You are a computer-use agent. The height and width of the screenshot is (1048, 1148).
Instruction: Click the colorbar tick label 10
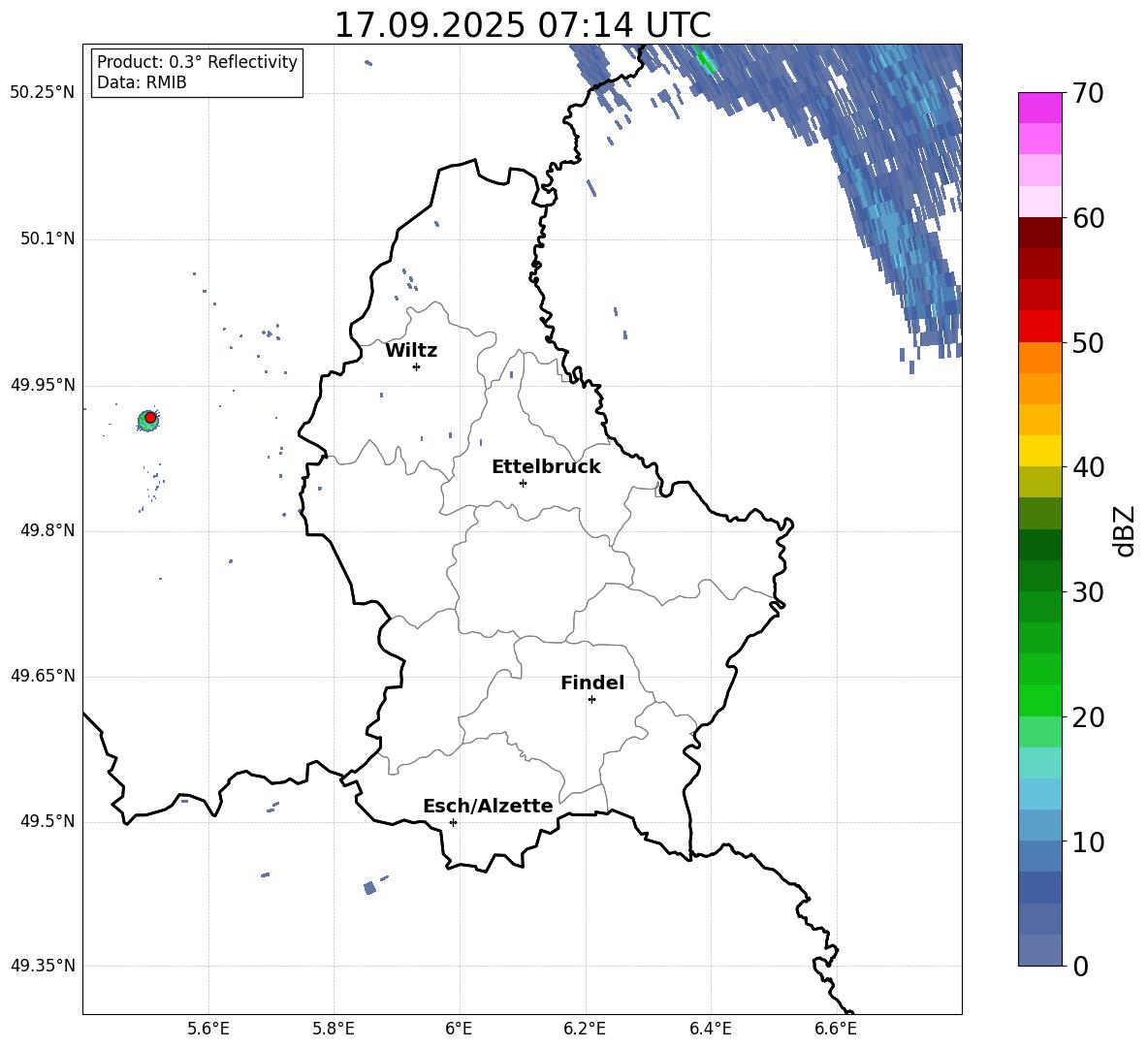[1087, 842]
